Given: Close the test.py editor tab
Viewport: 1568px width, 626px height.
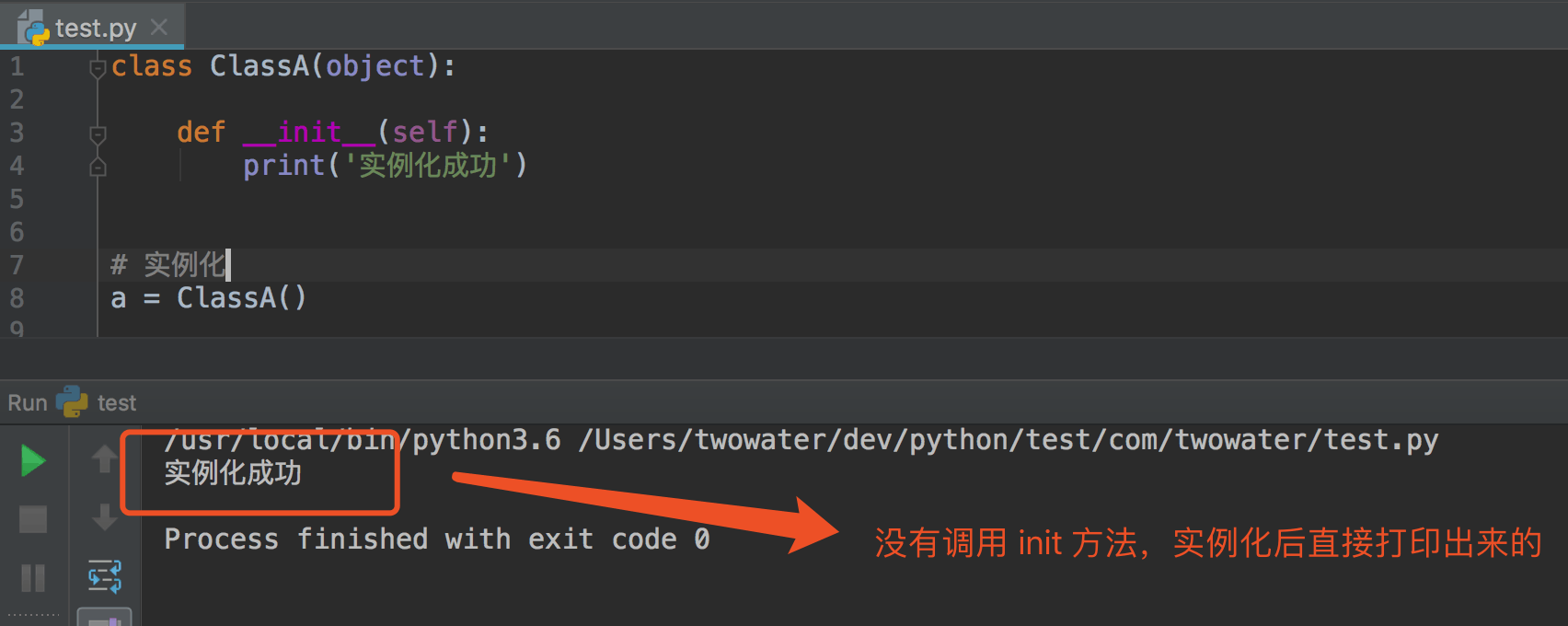Looking at the screenshot, I should coord(159,28).
